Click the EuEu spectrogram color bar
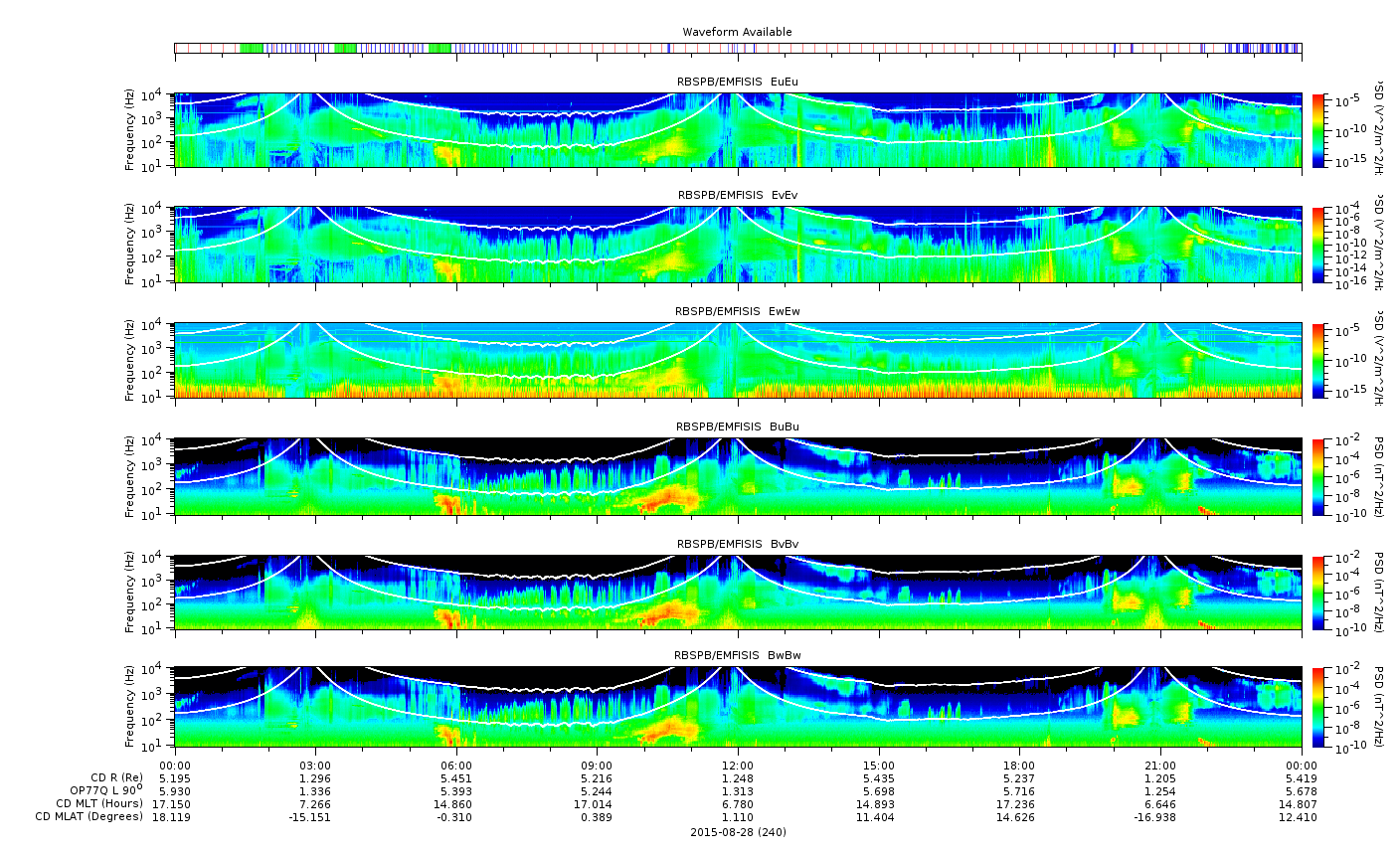Viewport: 1400px width, 854px height. tap(1319, 130)
